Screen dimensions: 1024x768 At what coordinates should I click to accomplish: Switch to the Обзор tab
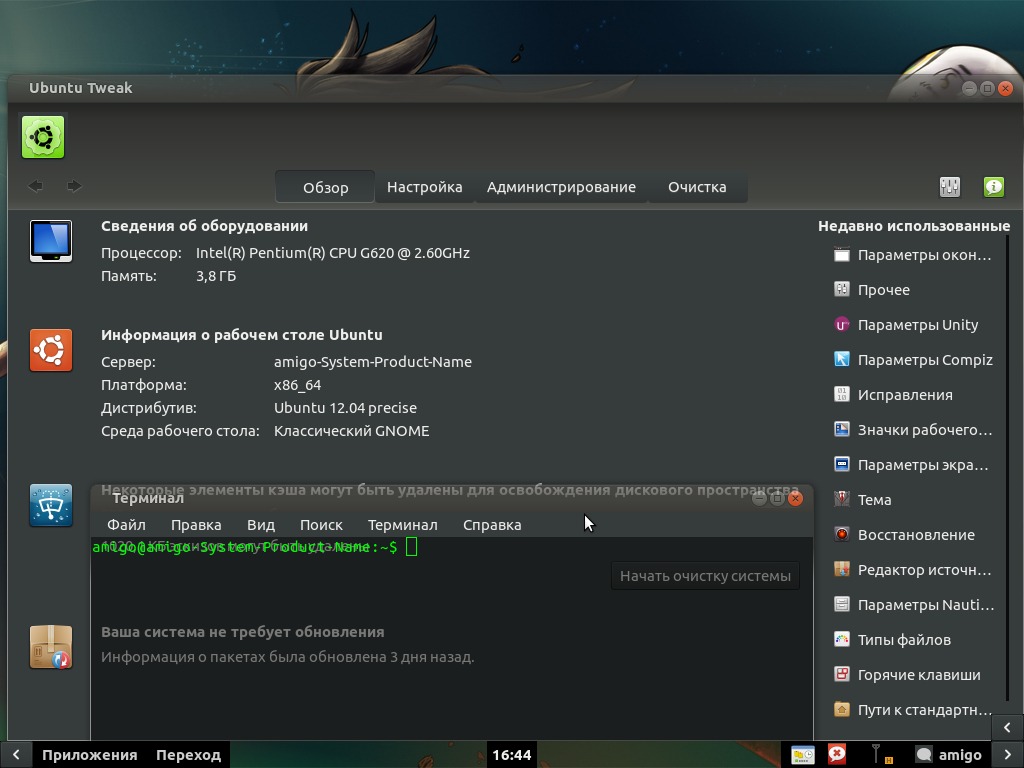point(325,187)
